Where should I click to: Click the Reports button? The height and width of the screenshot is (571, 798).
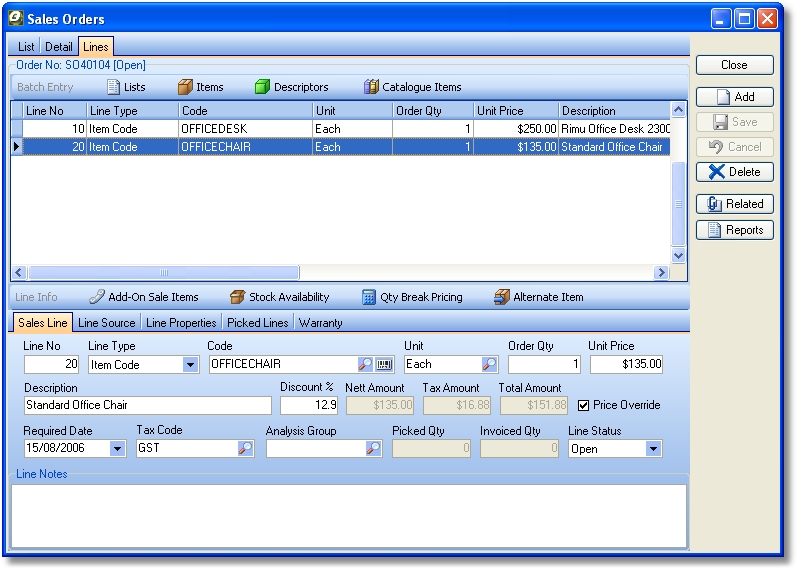tap(735, 230)
